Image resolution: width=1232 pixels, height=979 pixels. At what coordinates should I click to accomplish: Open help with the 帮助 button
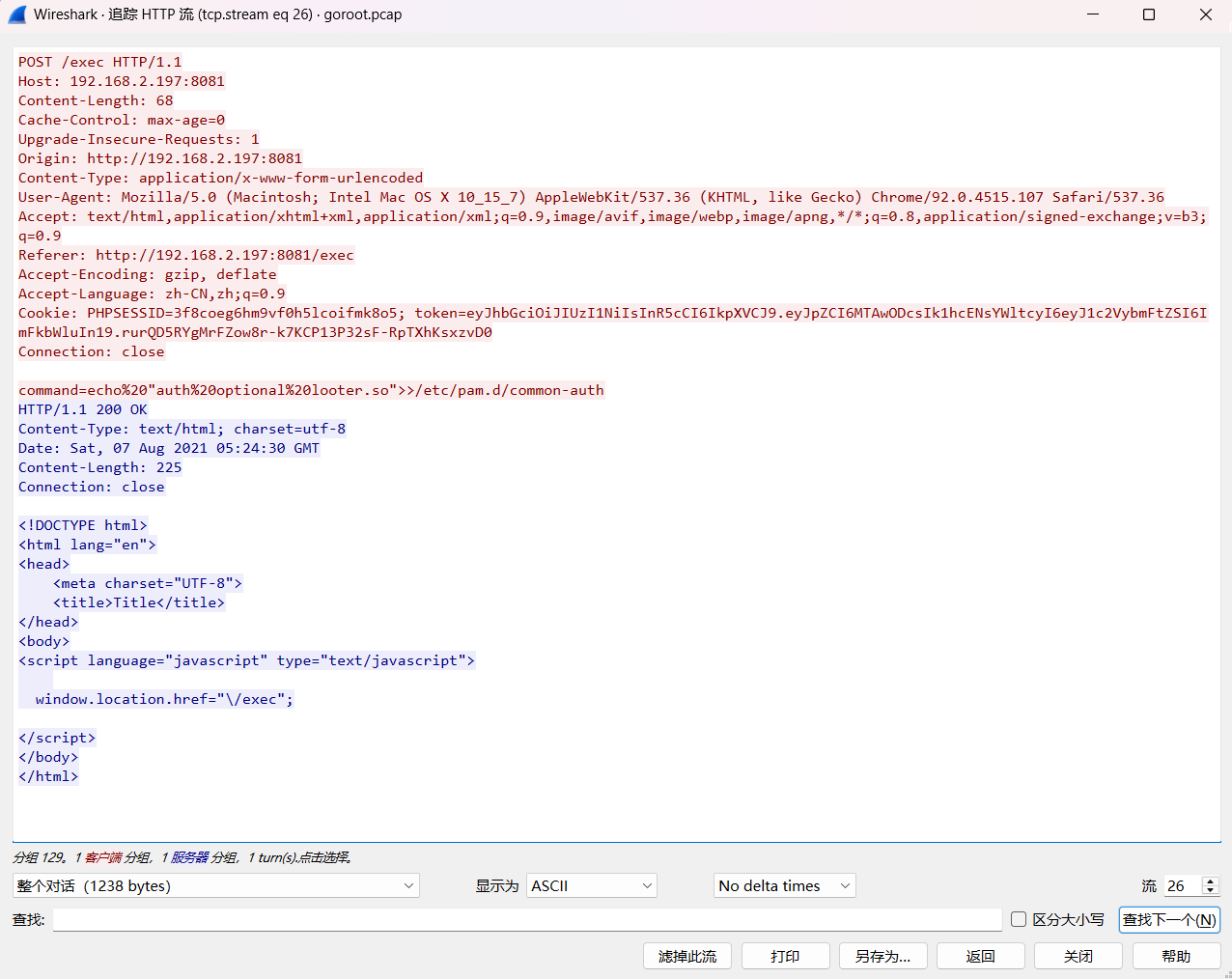pos(1176,956)
